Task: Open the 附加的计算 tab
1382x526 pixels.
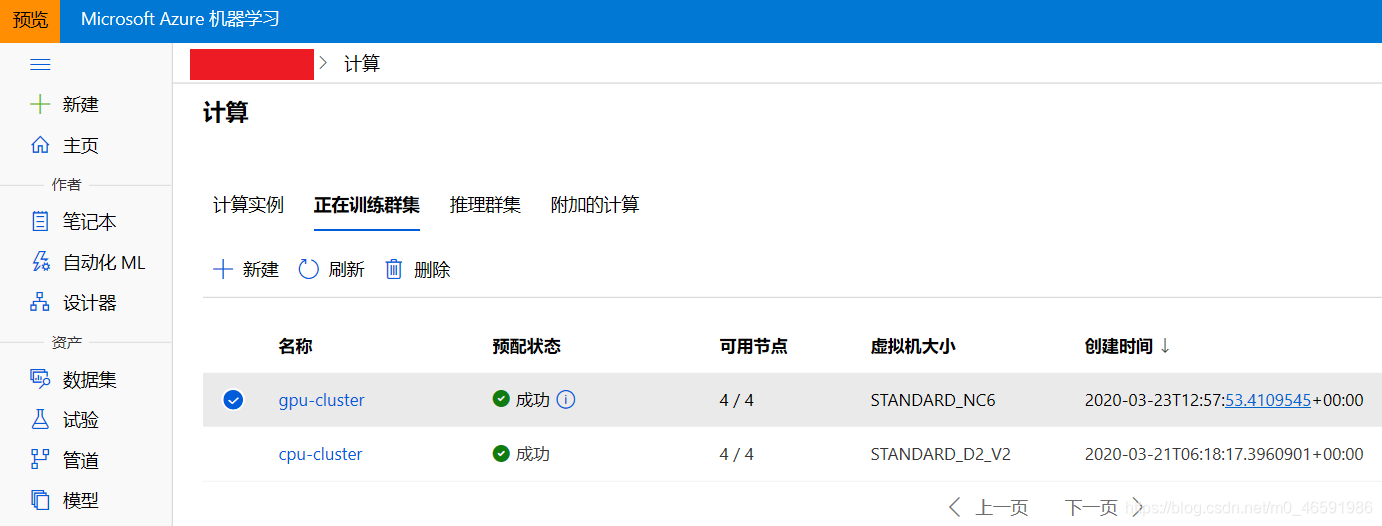Action: (x=595, y=205)
